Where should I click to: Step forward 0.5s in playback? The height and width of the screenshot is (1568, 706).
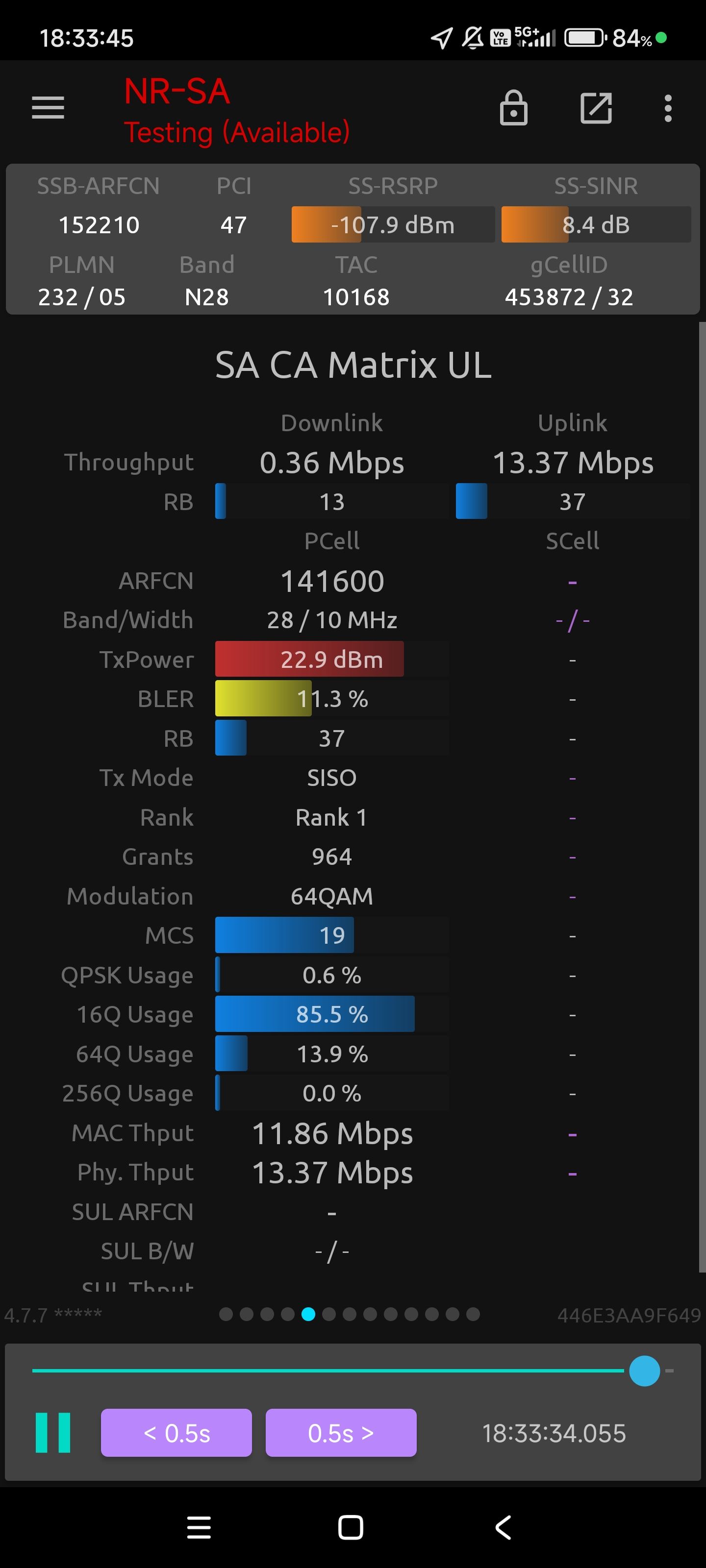click(341, 1432)
